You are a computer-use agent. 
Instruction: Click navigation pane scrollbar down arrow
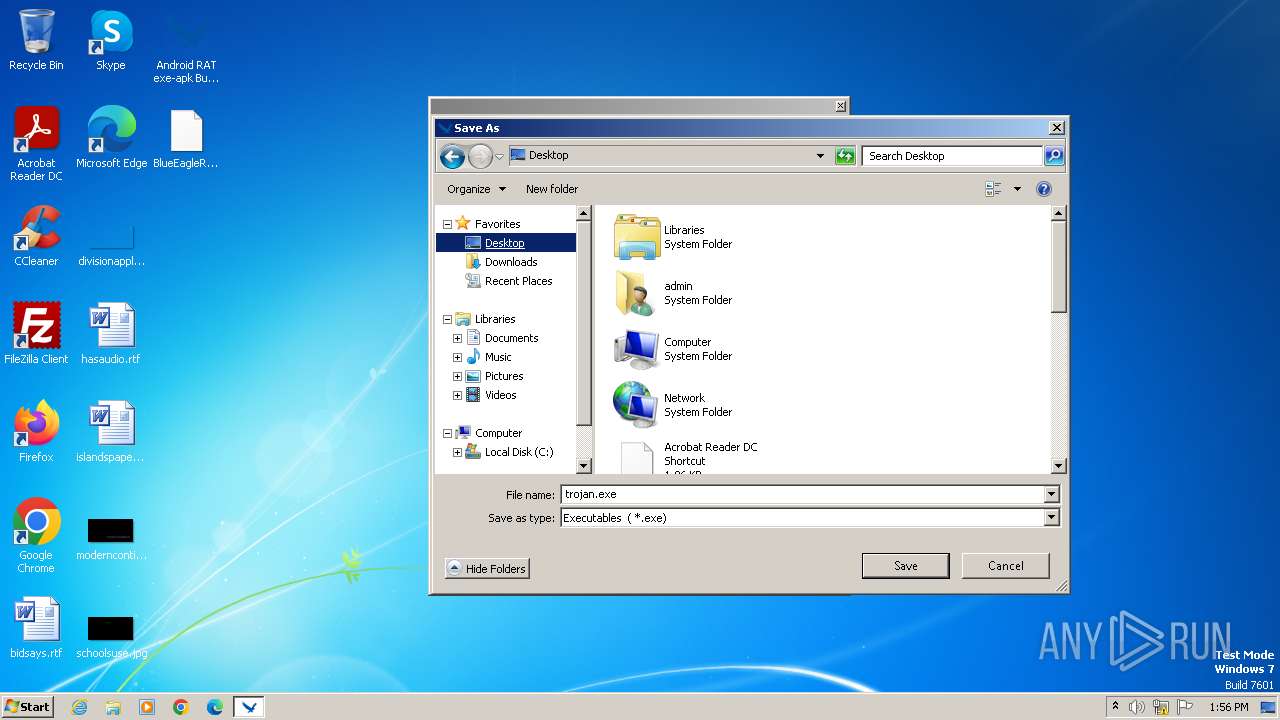pos(584,466)
